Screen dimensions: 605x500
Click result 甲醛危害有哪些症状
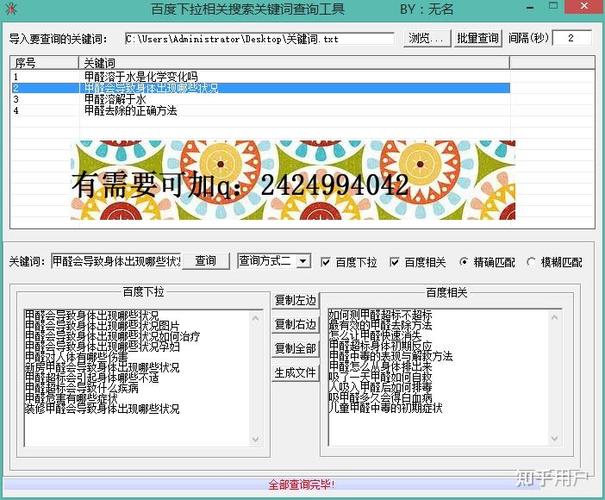click(71, 398)
